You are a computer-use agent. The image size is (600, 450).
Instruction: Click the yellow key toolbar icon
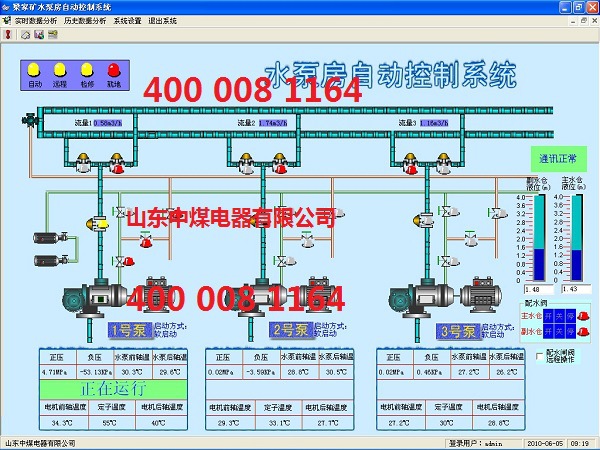pyautogui.click(x=52, y=35)
